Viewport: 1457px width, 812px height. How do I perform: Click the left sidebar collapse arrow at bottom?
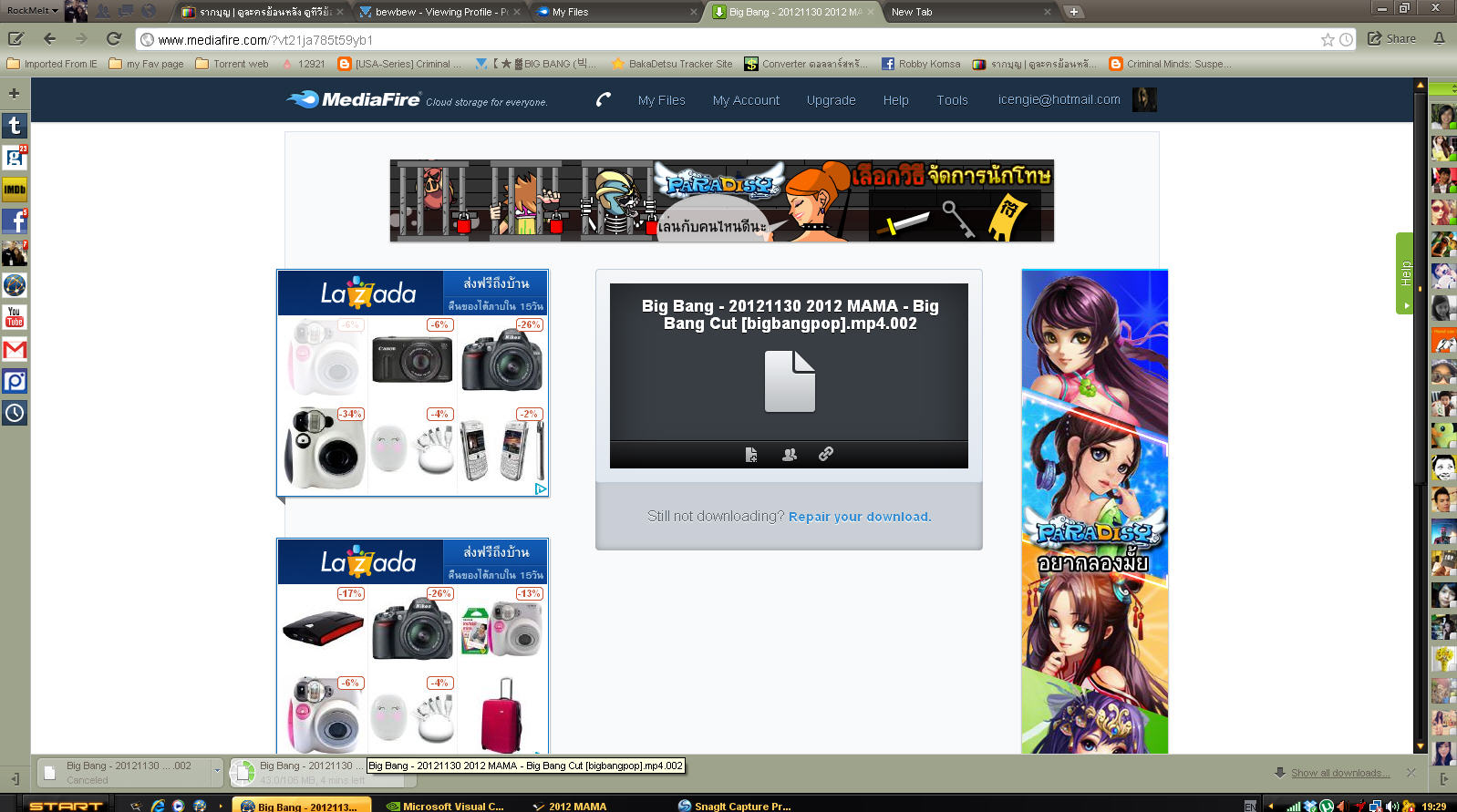click(x=15, y=778)
